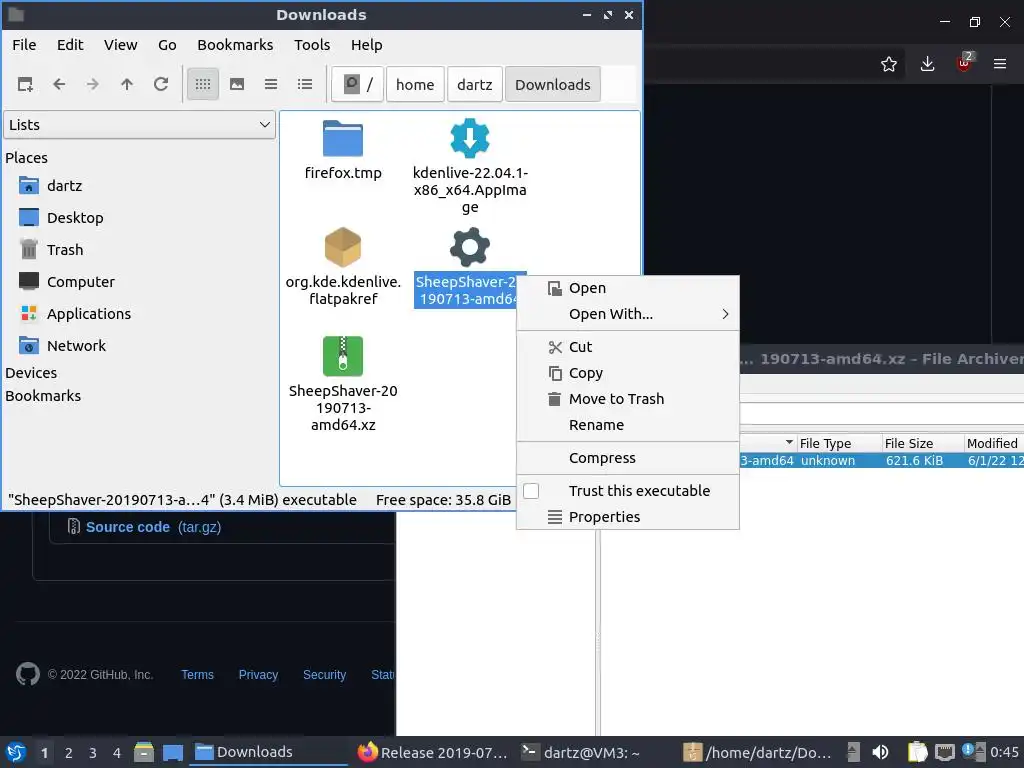Image resolution: width=1024 pixels, height=768 pixels.
Task: Click the Security link in GitHub footer
Action: click(x=324, y=675)
